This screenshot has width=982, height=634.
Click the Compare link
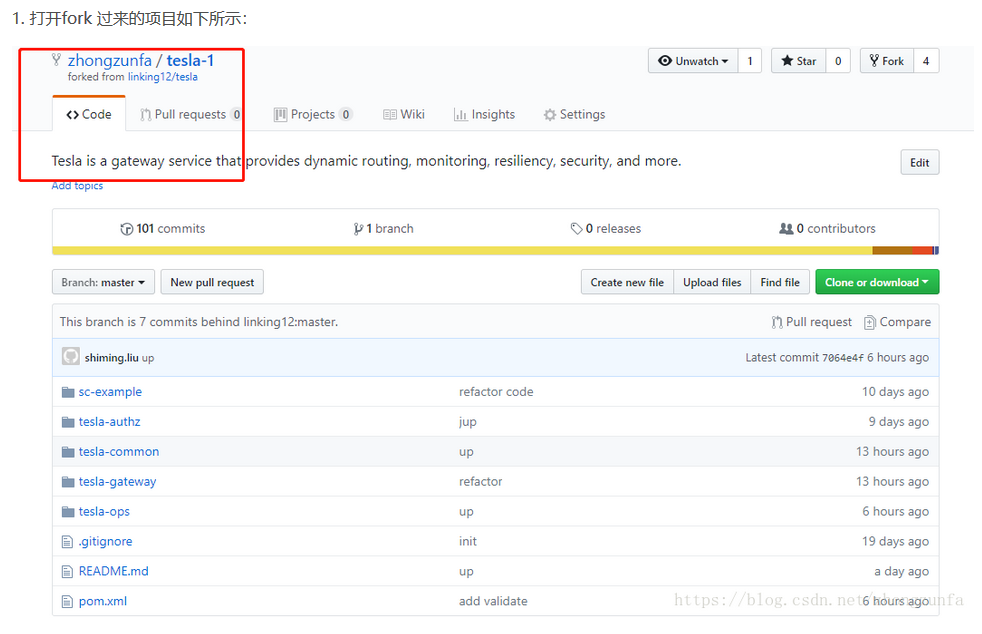click(897, 322)
